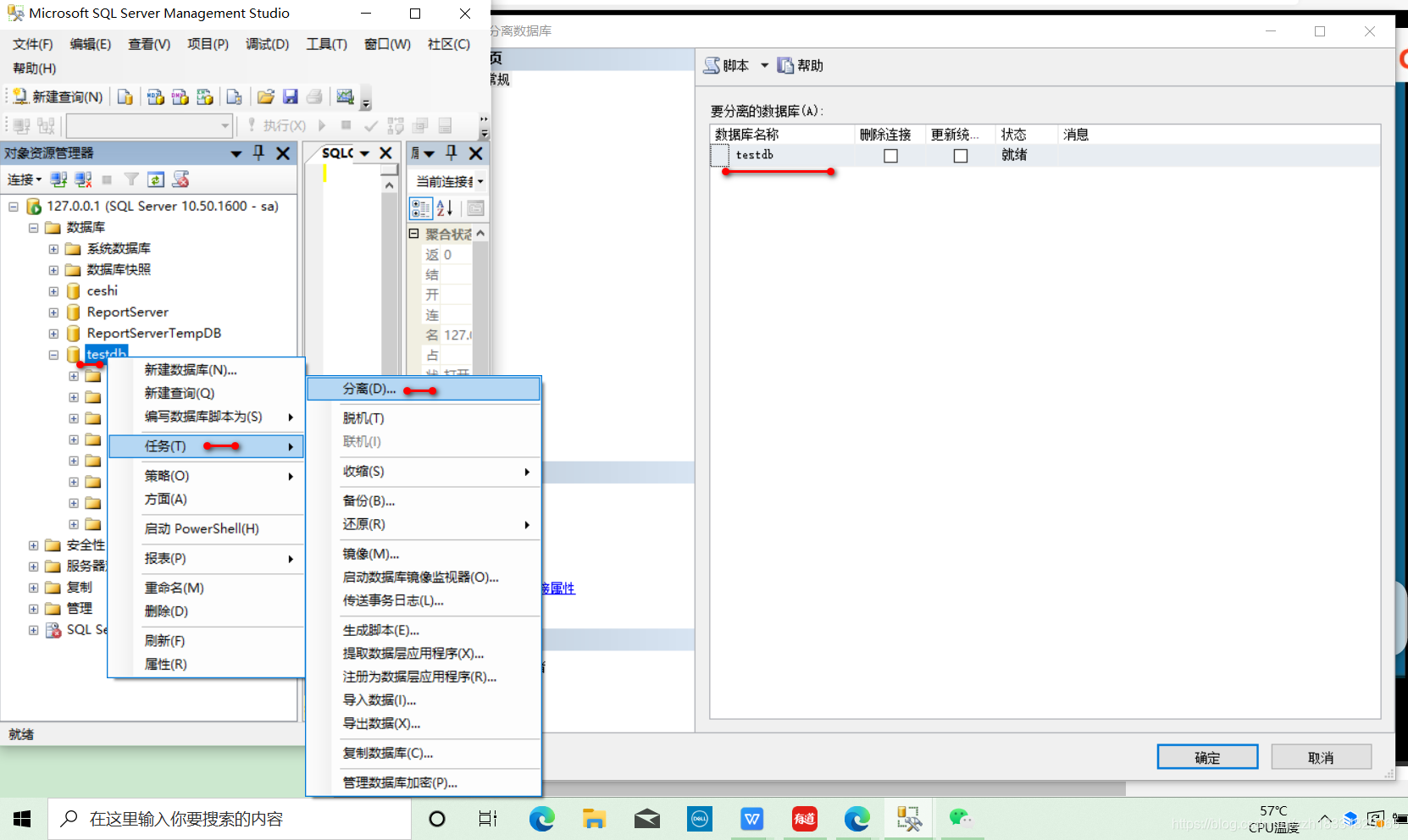Click the refresh icon in Object Explorer toolbar
The image size is (1408, 840).
(x=156, y=180)
